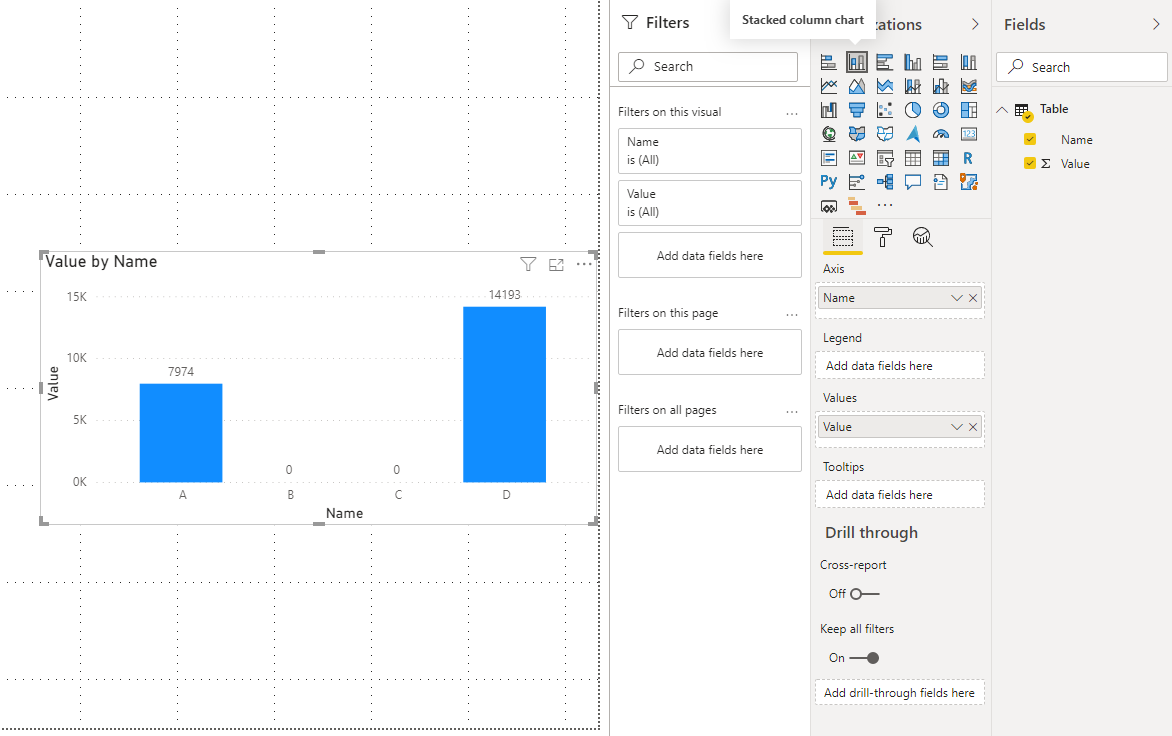Choose the Decomposition tree visual
The image size is (1172, 736).
pyautogui.click(x=885, y=182)
